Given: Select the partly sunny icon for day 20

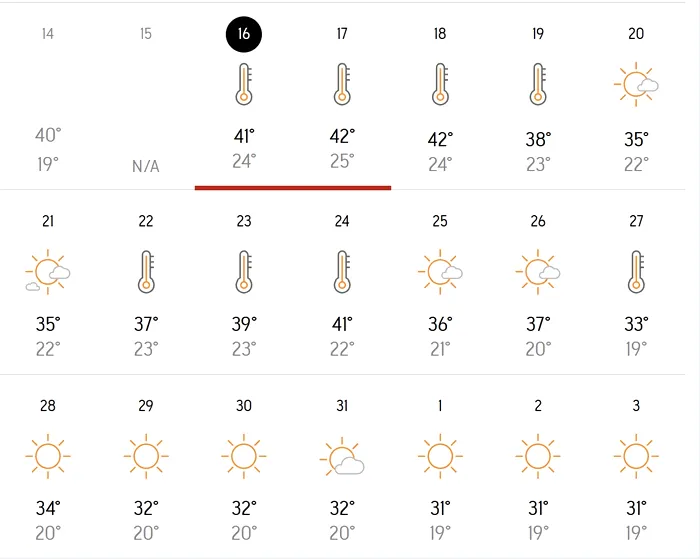Looking at the screenshot, I should pos(636,85).
